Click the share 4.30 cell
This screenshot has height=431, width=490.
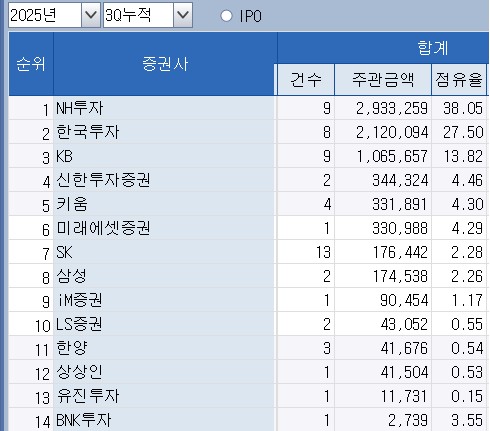point(459,204)
